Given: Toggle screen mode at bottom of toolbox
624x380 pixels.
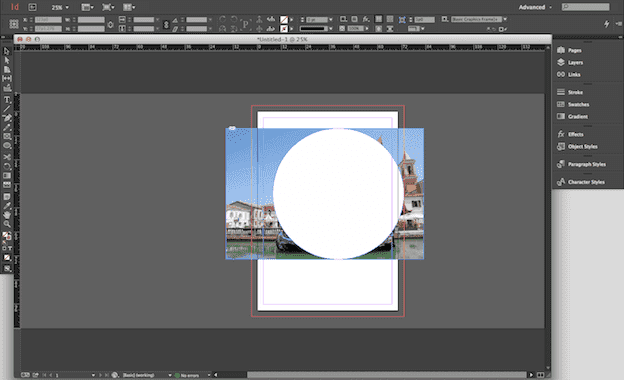Looking at the screenshot, I should pos(7,269).
